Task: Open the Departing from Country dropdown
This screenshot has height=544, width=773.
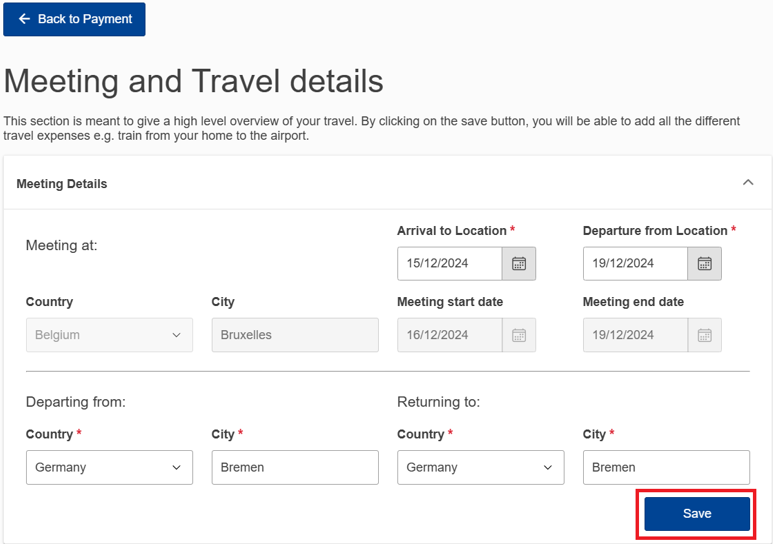Action: click(x=109, y=467)
